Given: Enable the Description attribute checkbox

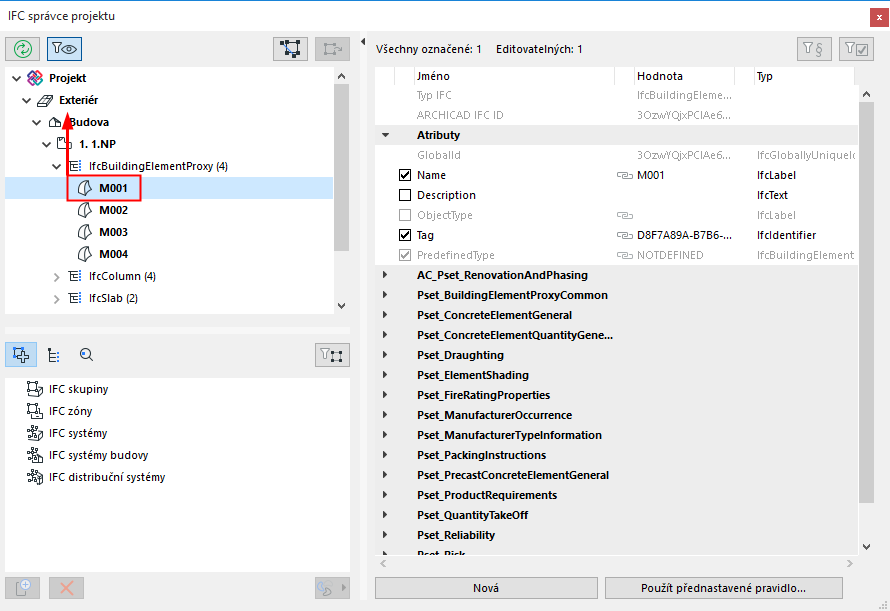Looking at the screenshot, I should pyautogui.click(x=405, y=195).
